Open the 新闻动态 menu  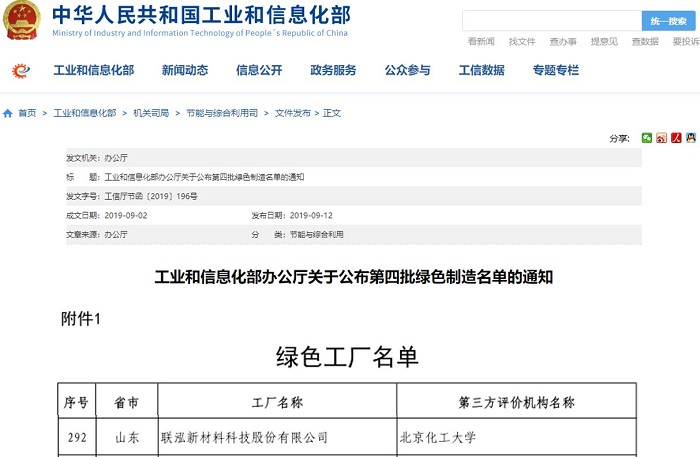pyautogui.click(x=185, y=70)
